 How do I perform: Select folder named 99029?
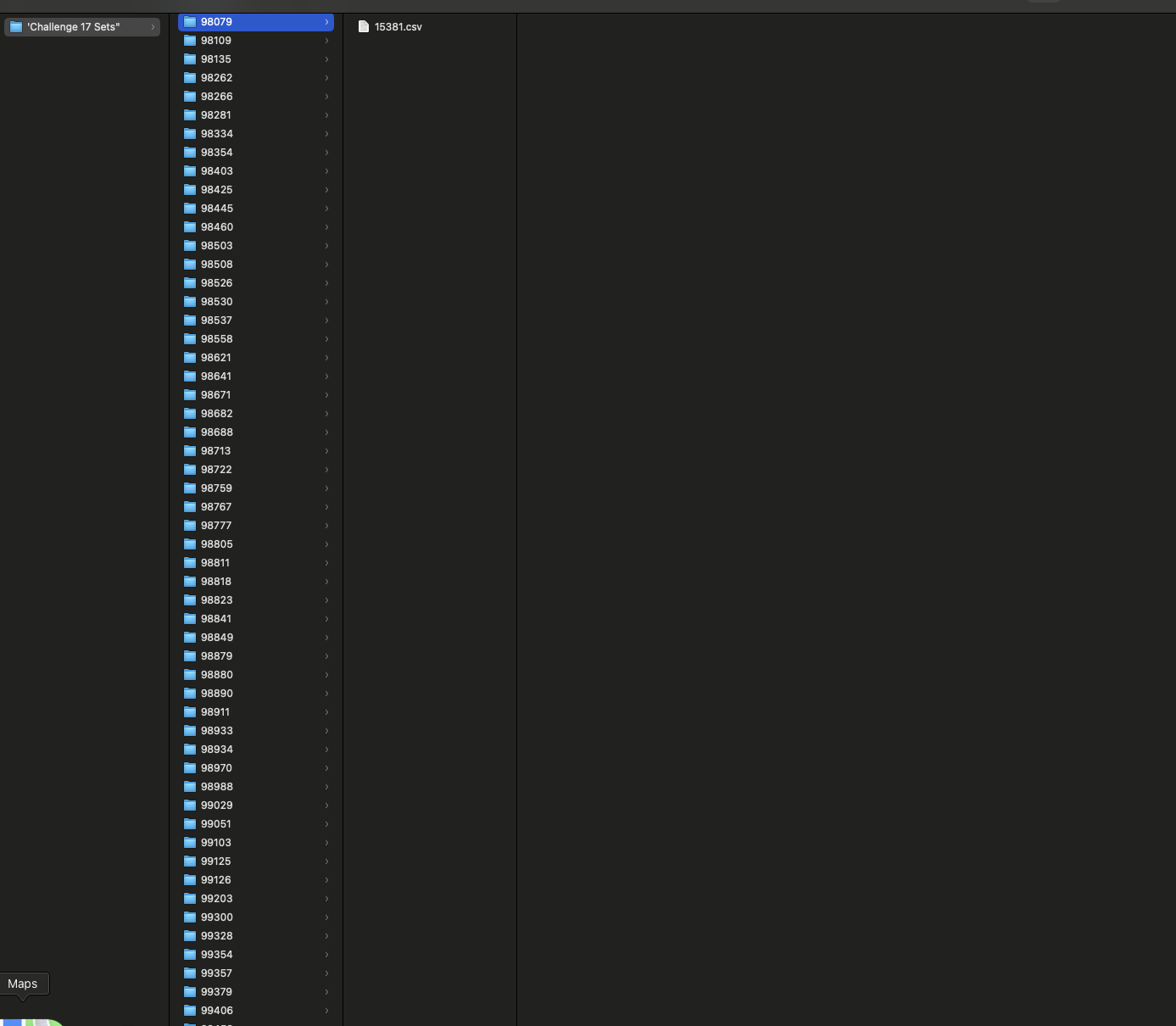tap(217, 806)
